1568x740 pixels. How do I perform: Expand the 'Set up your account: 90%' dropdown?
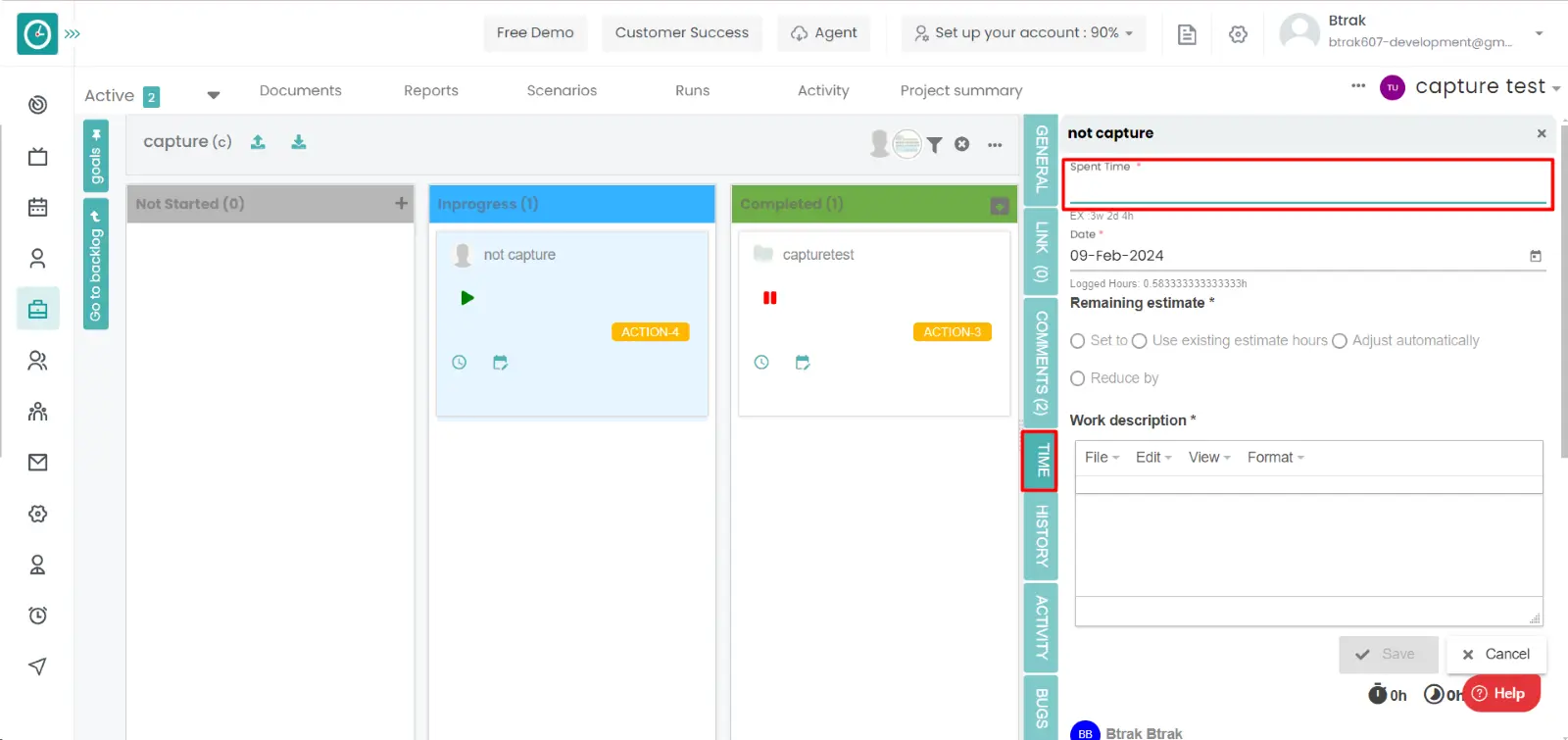point(1023,33)
